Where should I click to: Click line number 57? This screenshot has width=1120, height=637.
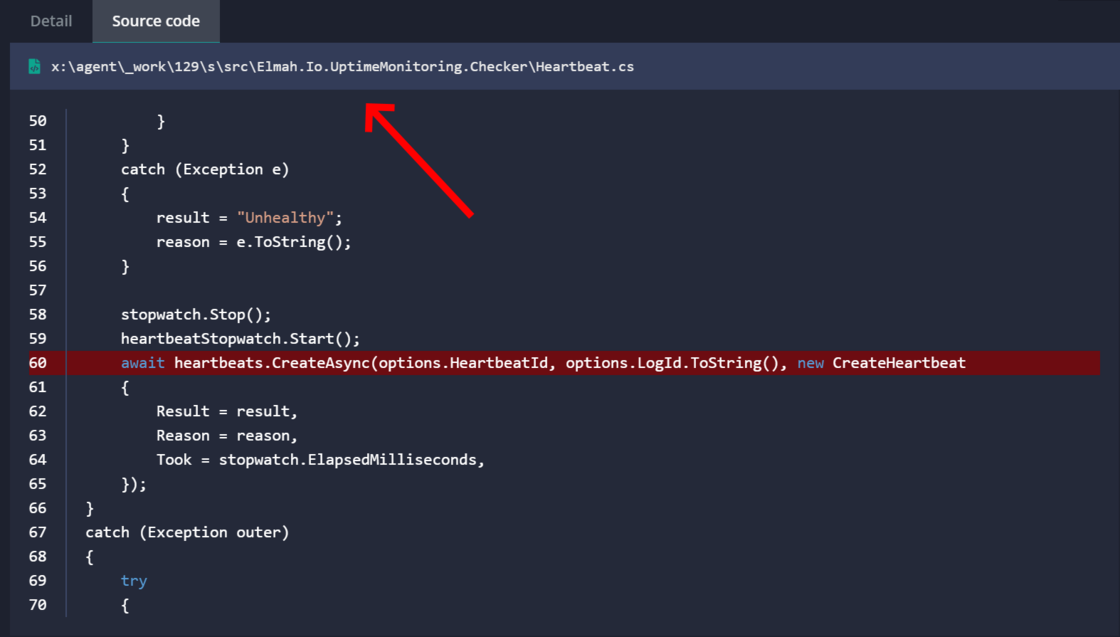pyautogui.click(x=38, y=290)
